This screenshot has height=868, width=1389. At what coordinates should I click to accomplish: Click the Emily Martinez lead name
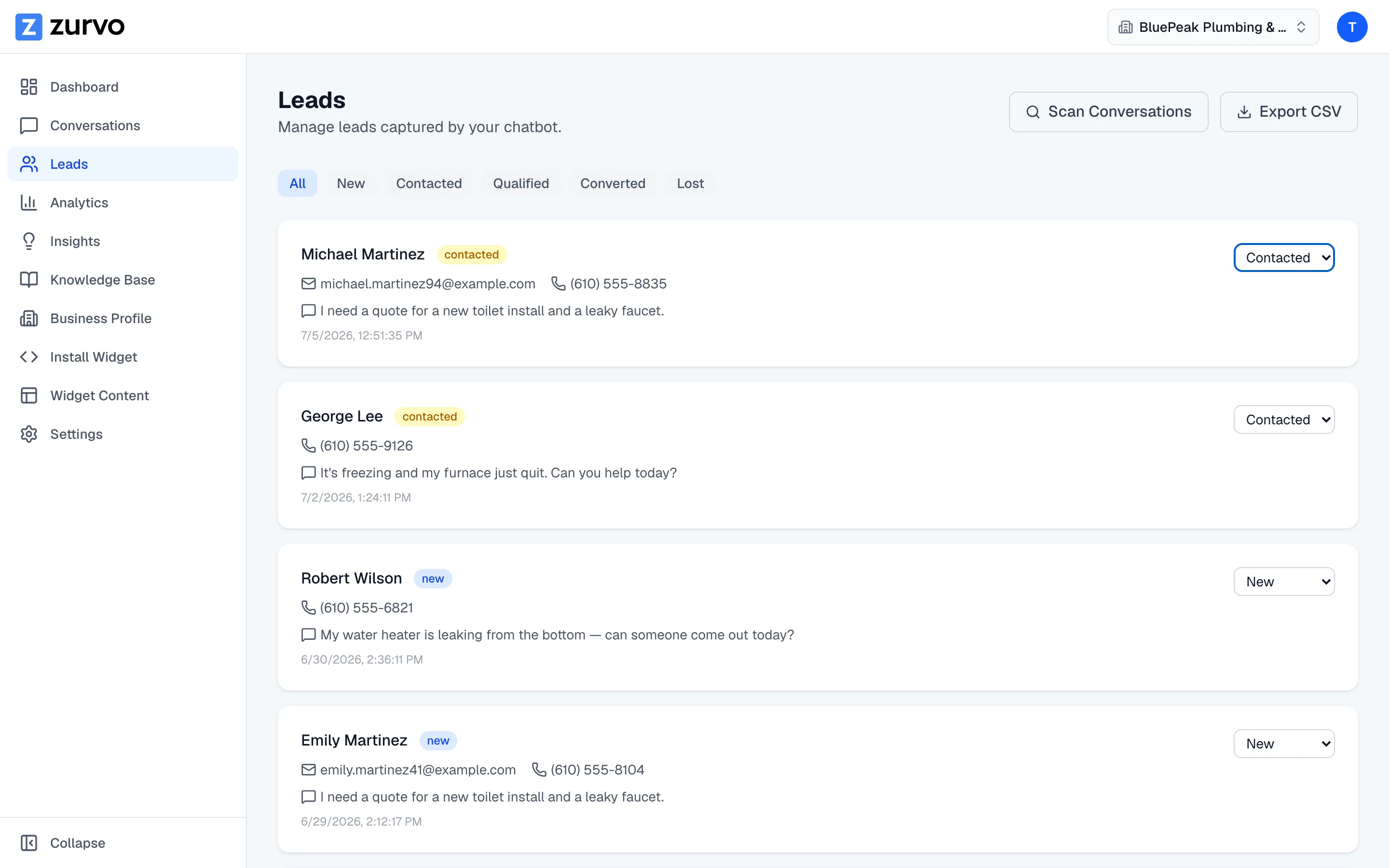pos(354,740)
